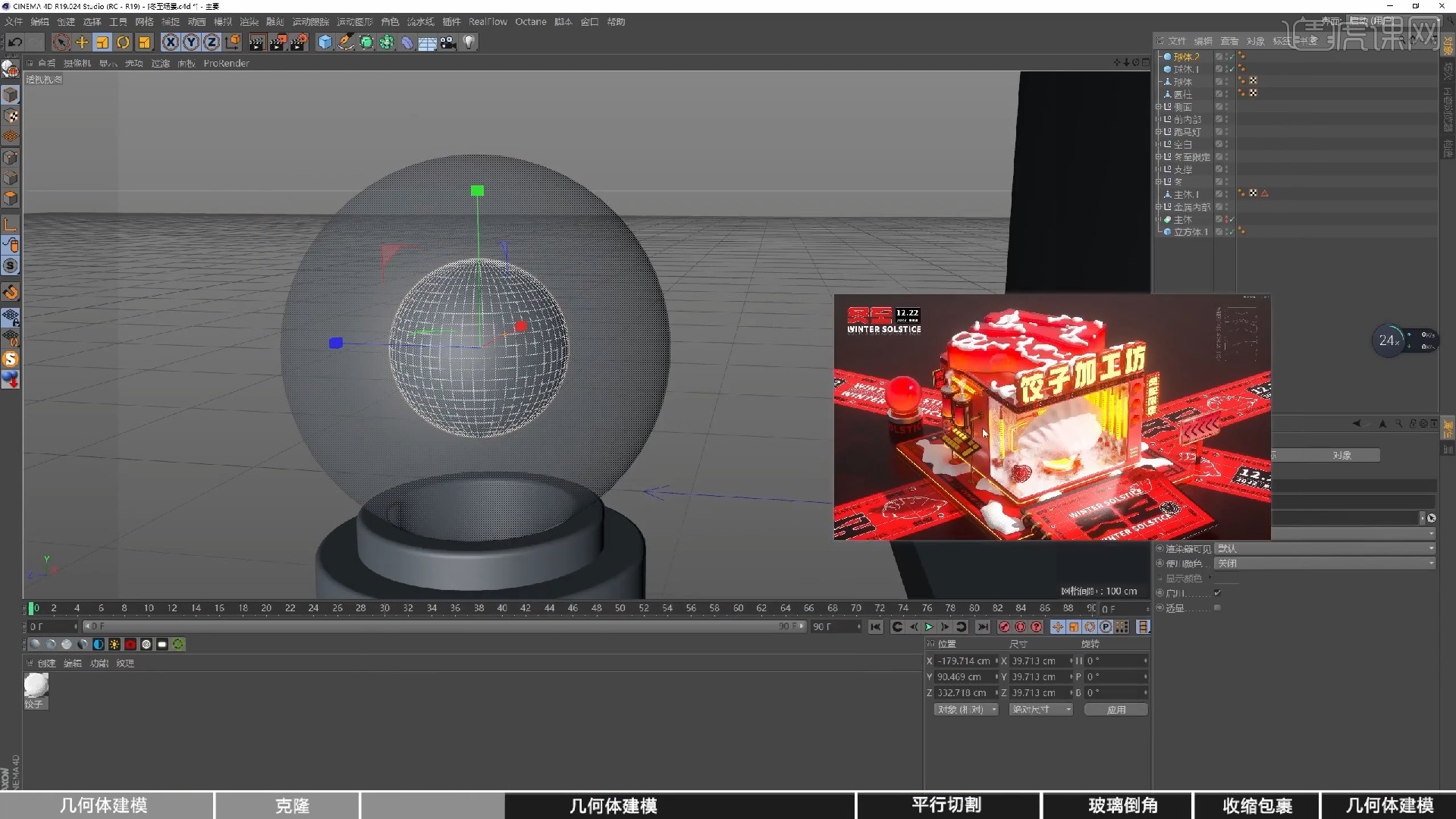The image size is (1456, 819).
Task: Activate the Move tool in top toolbar
Action: click(x=82, y=42)
